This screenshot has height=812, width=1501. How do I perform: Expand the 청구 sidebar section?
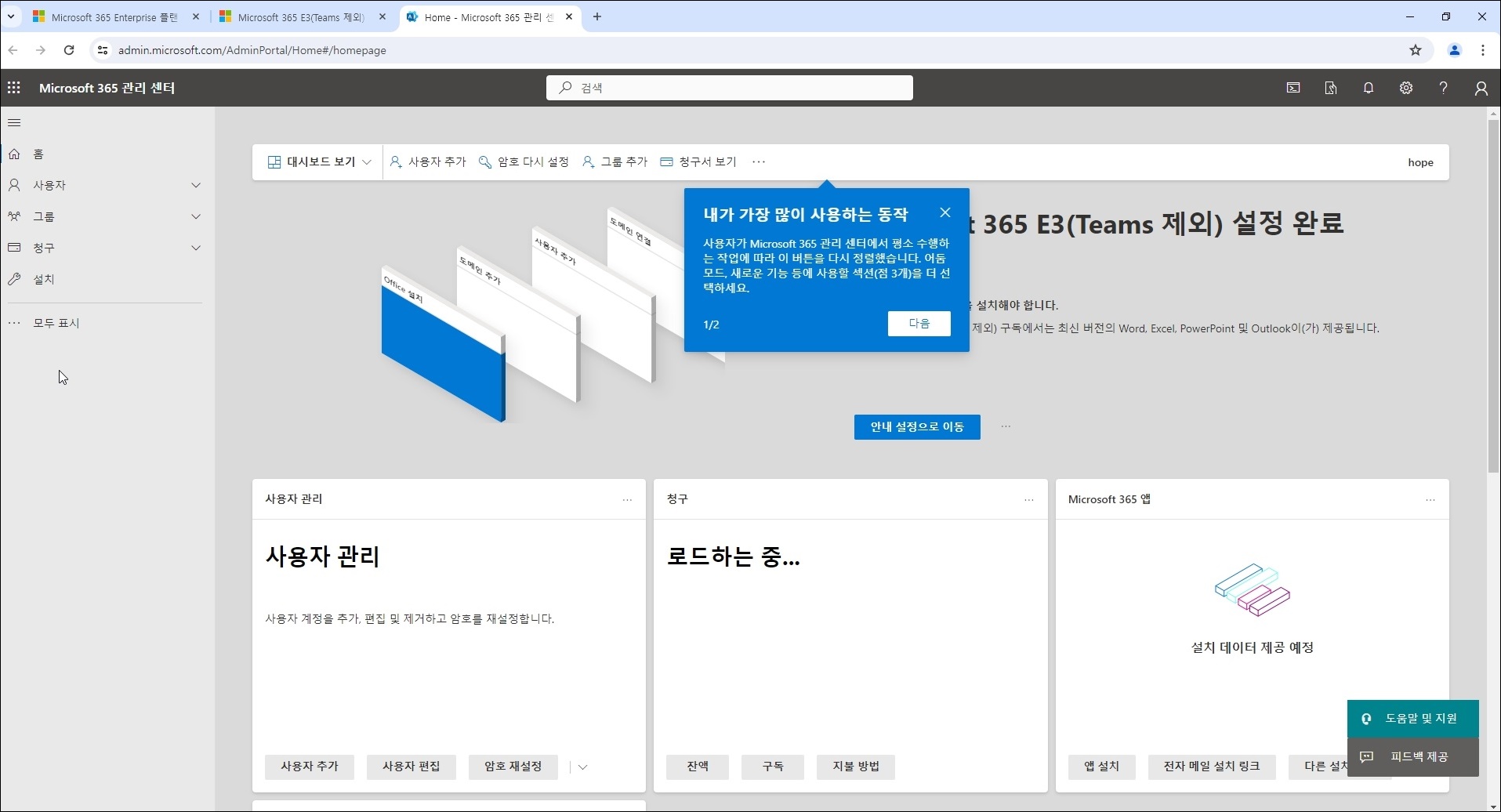[x=196, y=248]
